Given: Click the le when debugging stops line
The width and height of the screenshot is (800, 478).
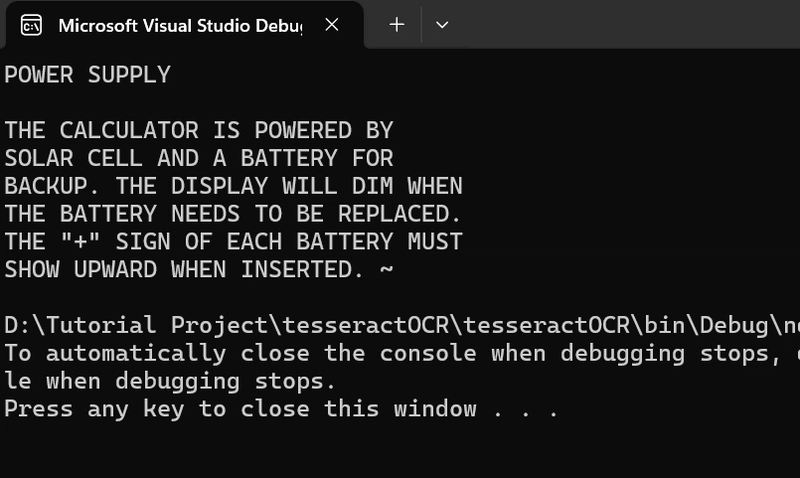Looking at the screenshot, I should tap(170, 381).
